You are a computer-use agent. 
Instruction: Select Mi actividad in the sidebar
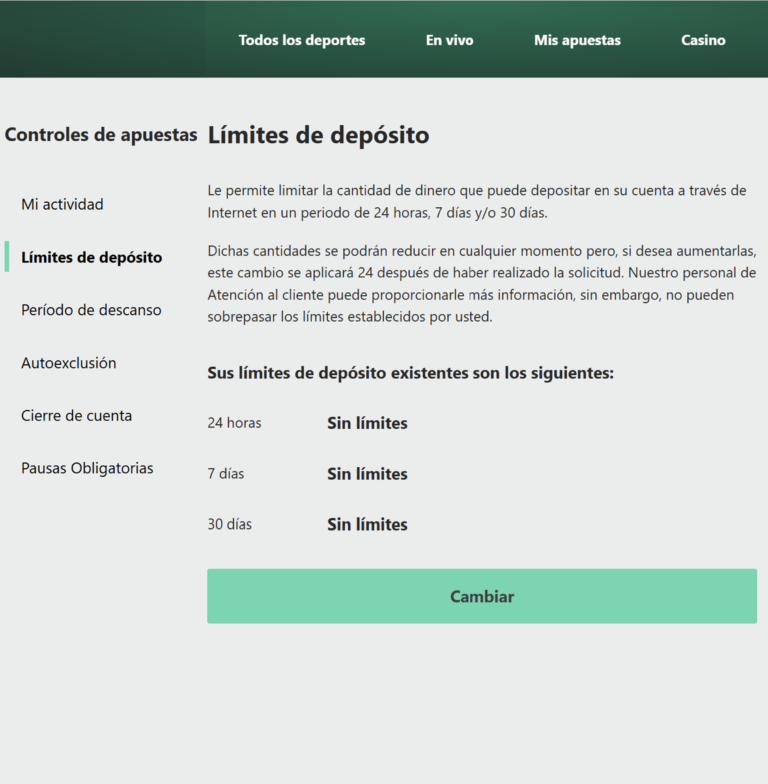[x=62, y=204]
